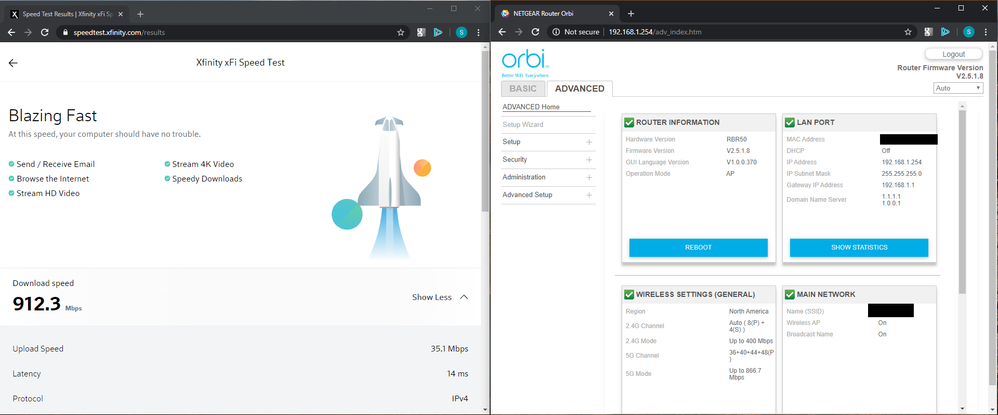Viewport: 998px width, 415px height.
Task: Expand the Setup menu section
Action: coord(589,142)
